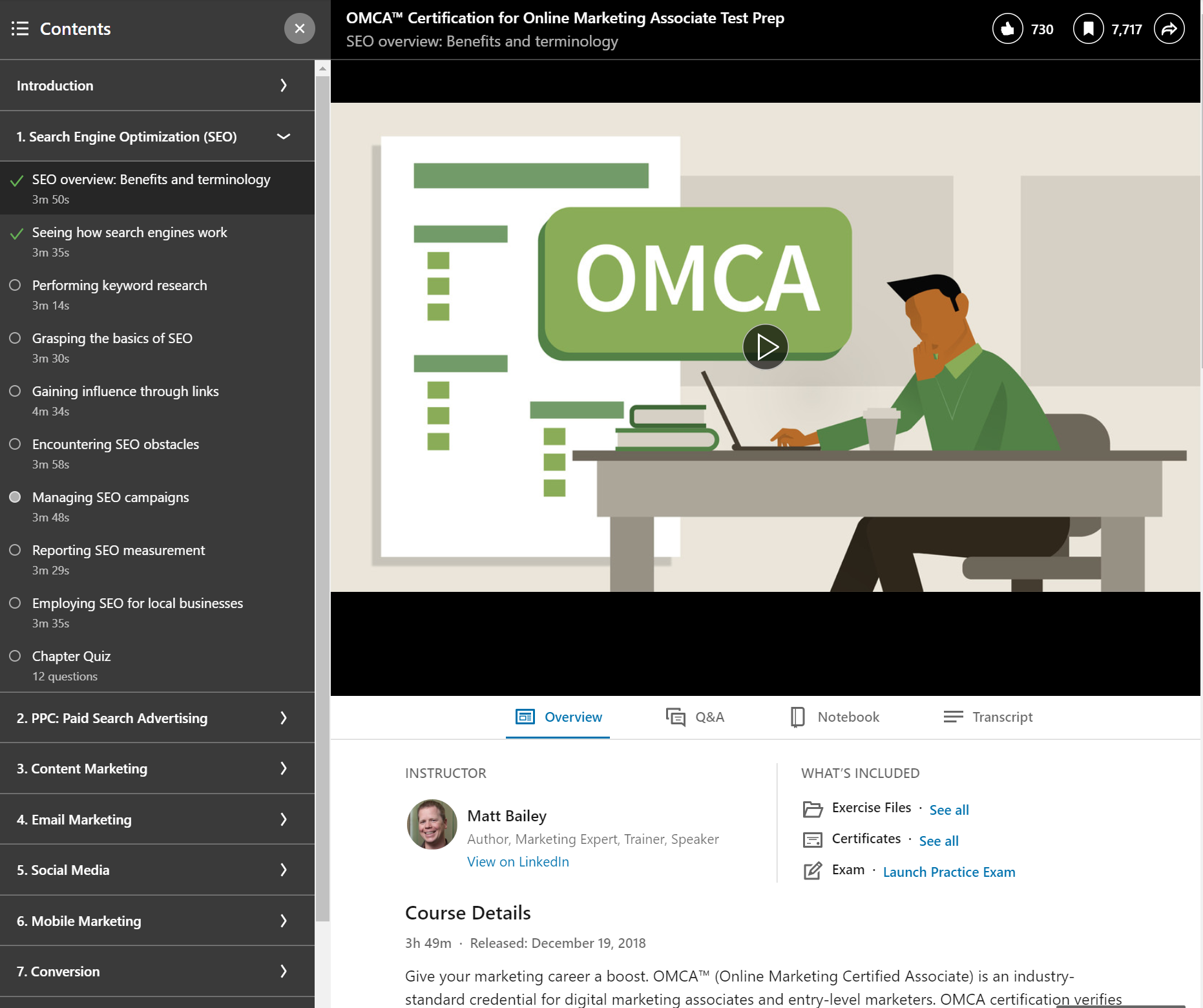Open View on LinkedIn for Matt Bailey
The image size is (1203, 1008).
(x=517, y=861)
